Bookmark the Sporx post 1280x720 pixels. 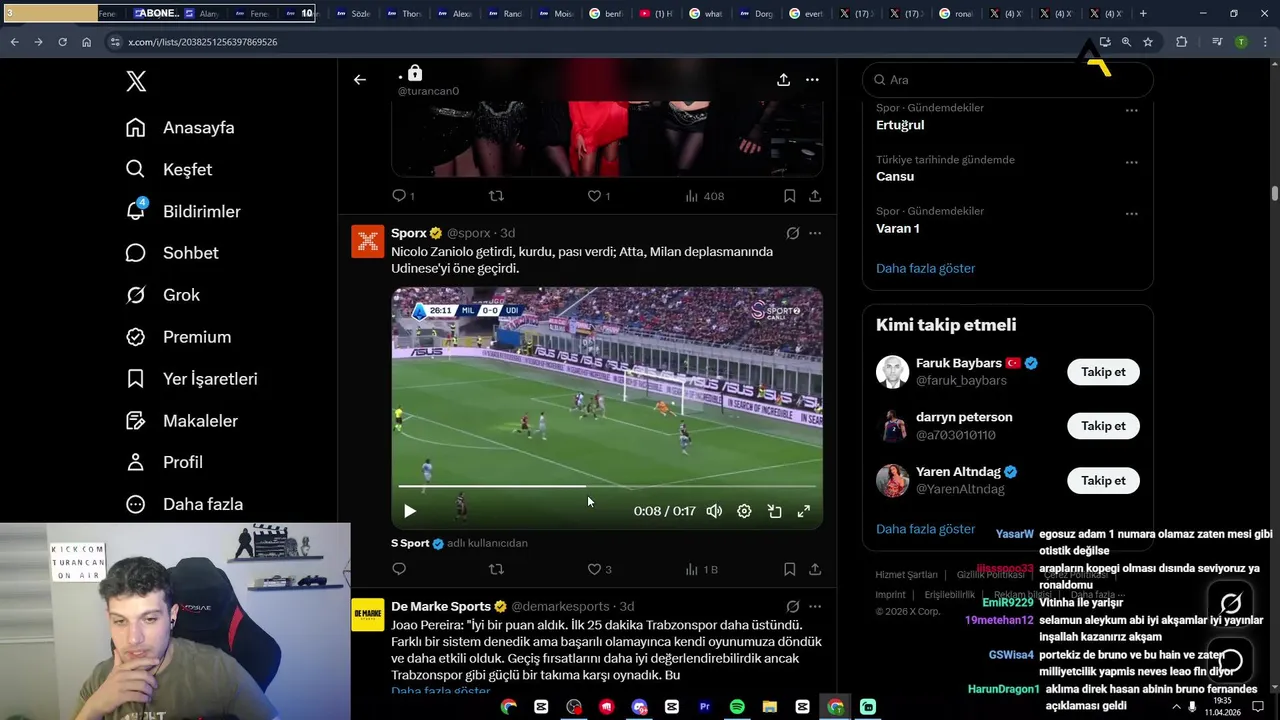(789, 569)
